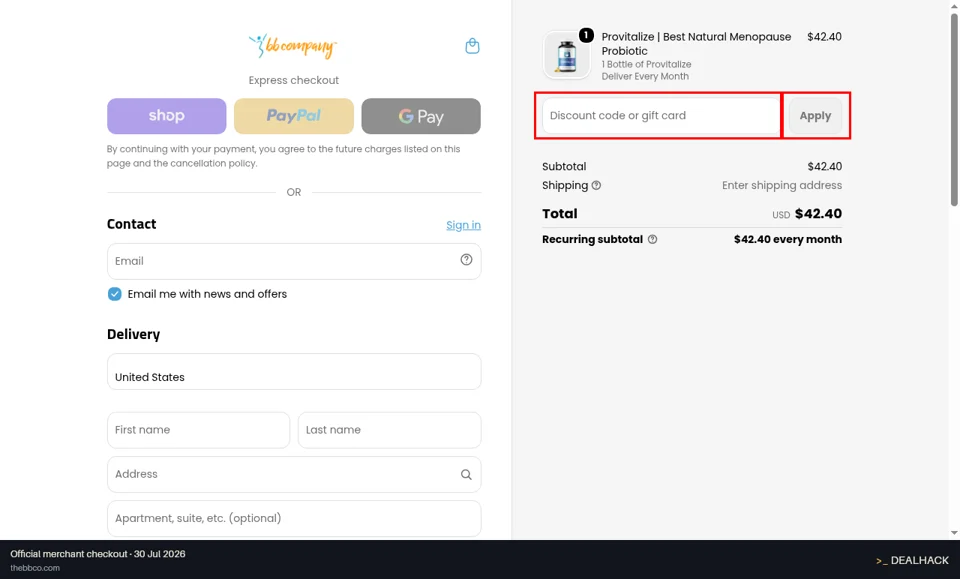
Task: Open the shopping bag cart icon
Action: pyautogui.click(x=472, y=46)
